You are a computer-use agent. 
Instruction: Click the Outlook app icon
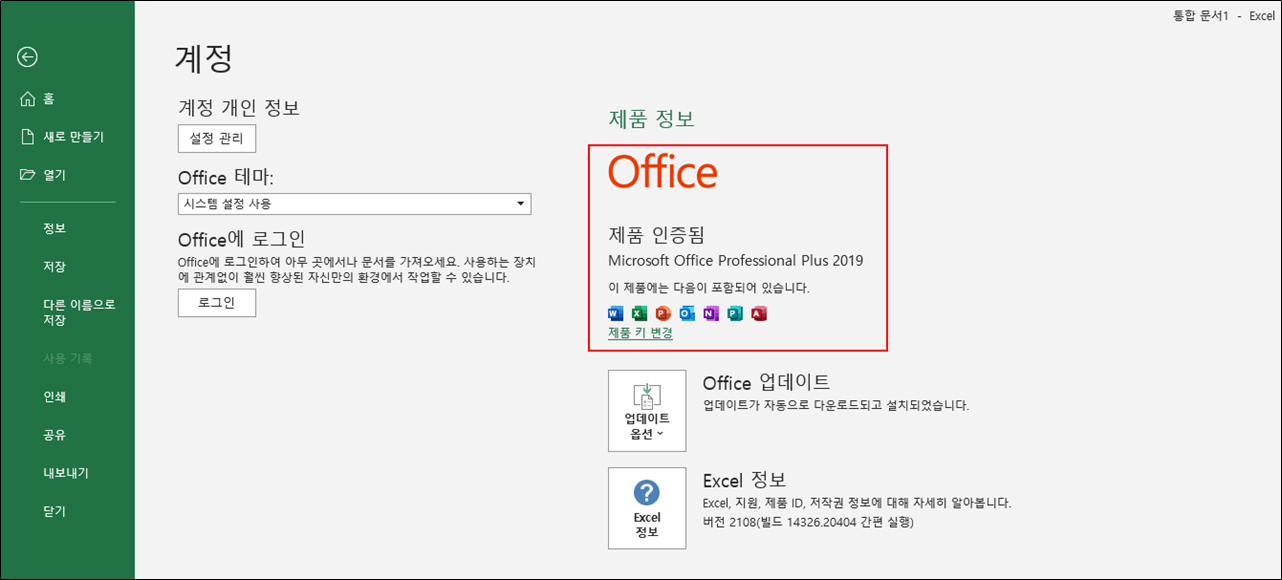point(687,314)
